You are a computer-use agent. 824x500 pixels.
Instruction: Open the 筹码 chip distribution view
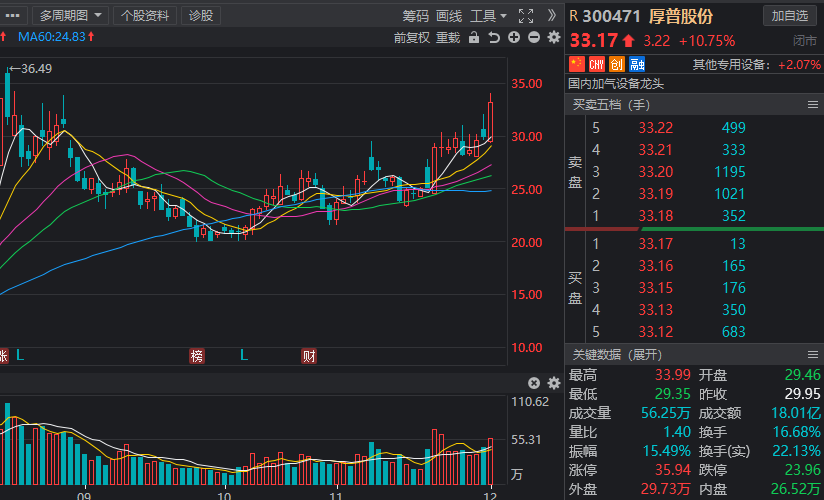click(x=415, y=15)
